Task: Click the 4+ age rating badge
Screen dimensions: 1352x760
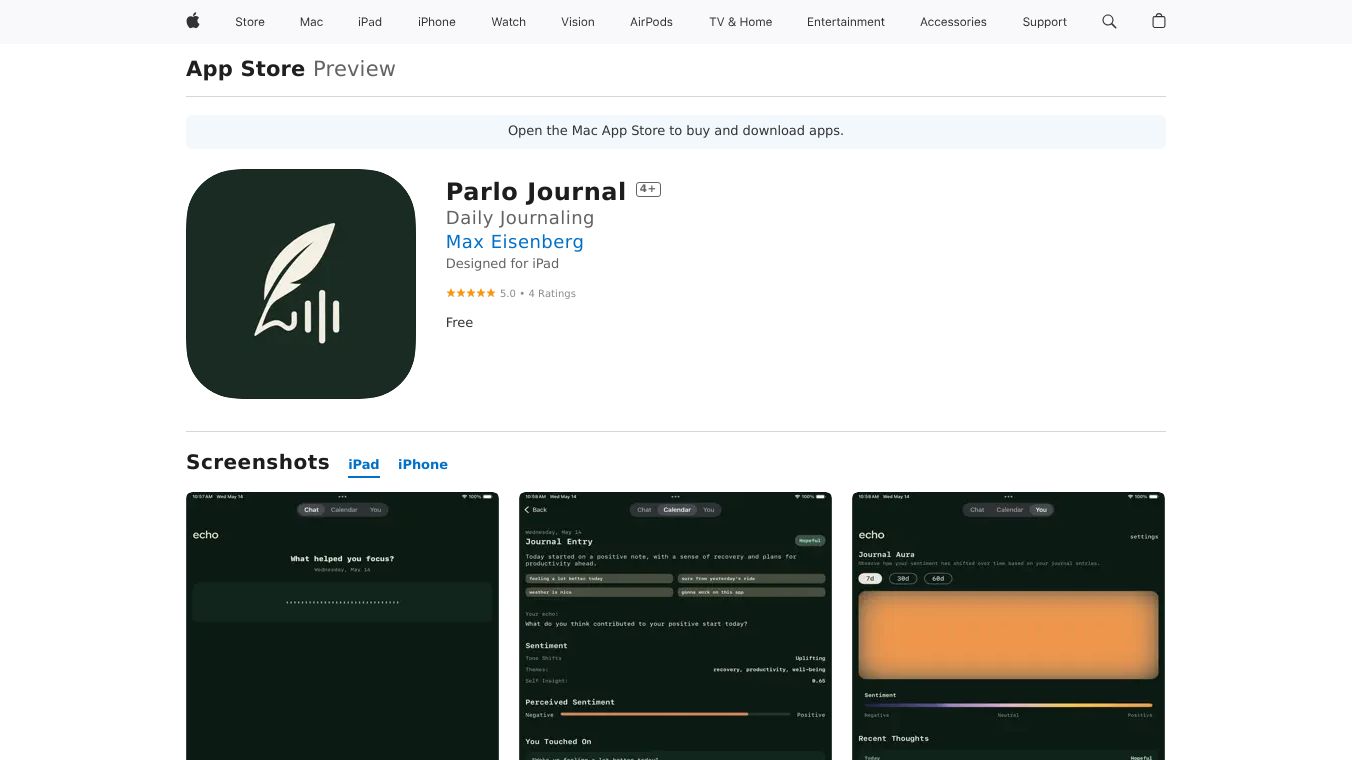Action: [648, 189]
